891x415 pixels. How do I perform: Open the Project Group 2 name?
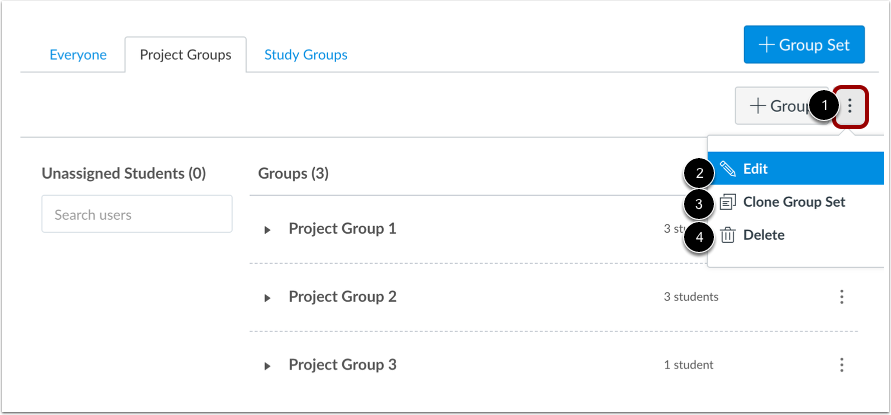click(x=343, y=297)
